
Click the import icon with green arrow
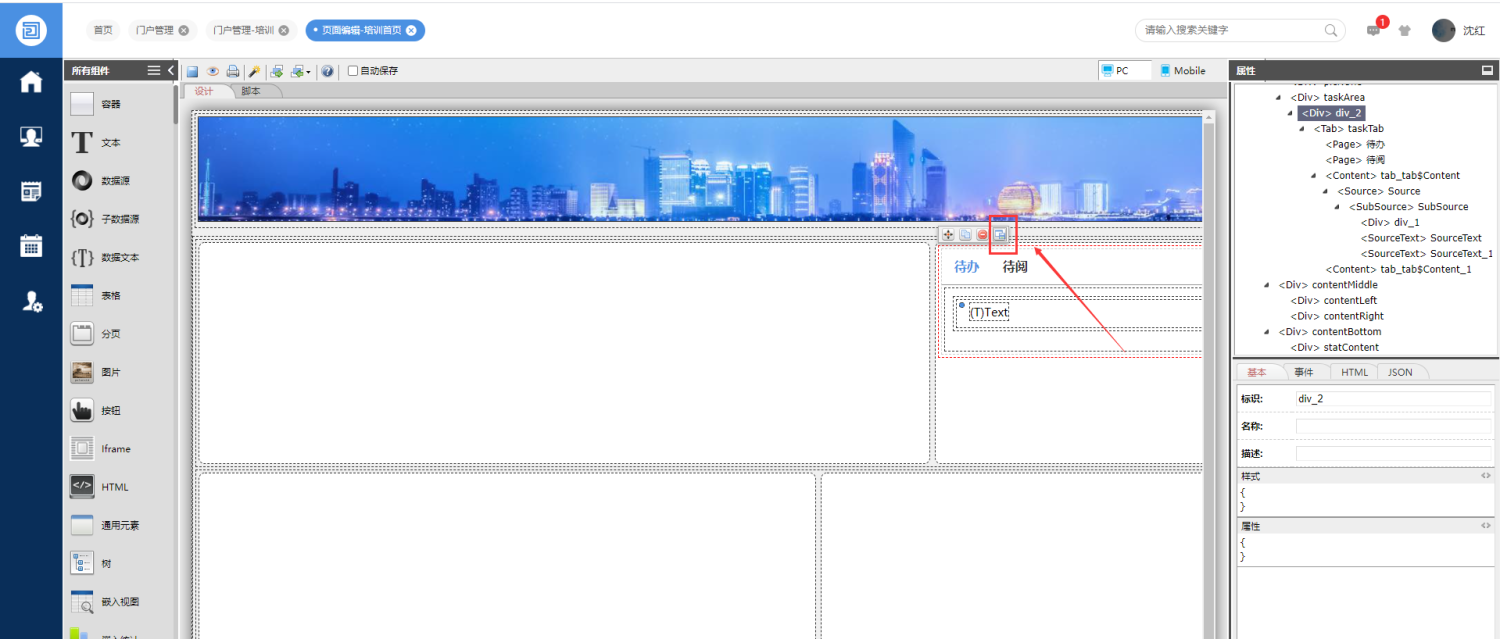point(277,71)
